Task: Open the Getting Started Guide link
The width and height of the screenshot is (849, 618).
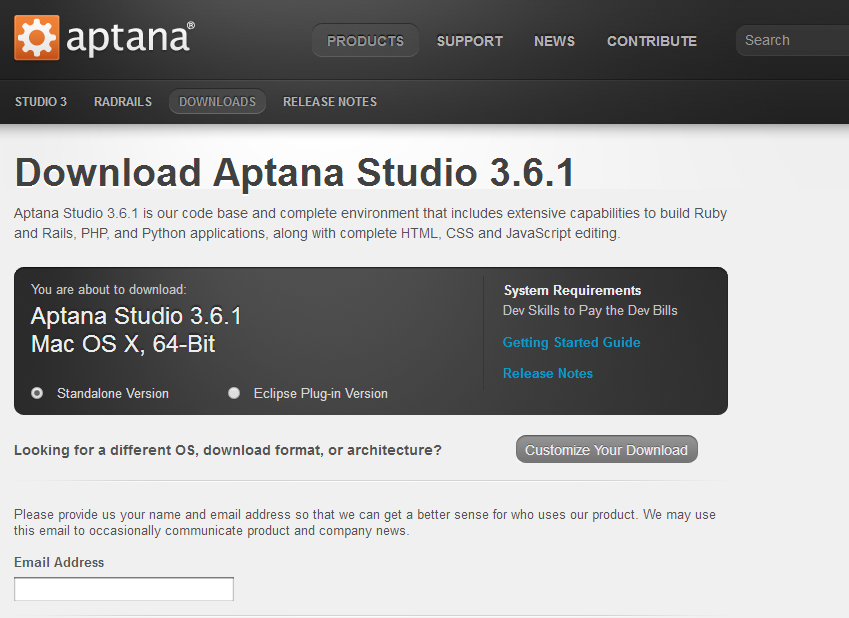Action: (x=571, y=342)
